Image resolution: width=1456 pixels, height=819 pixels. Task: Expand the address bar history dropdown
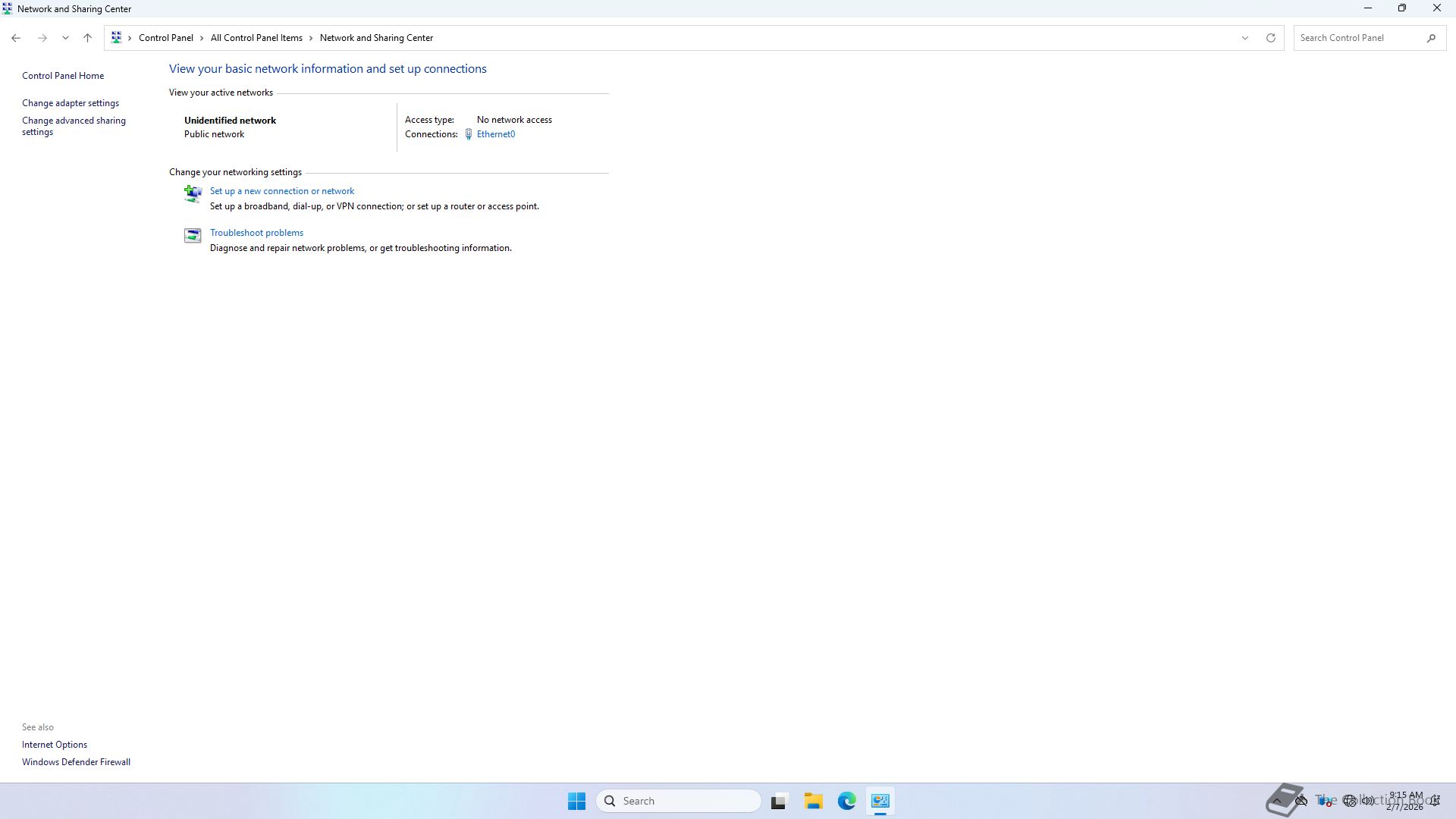(x=1244, y=38)
